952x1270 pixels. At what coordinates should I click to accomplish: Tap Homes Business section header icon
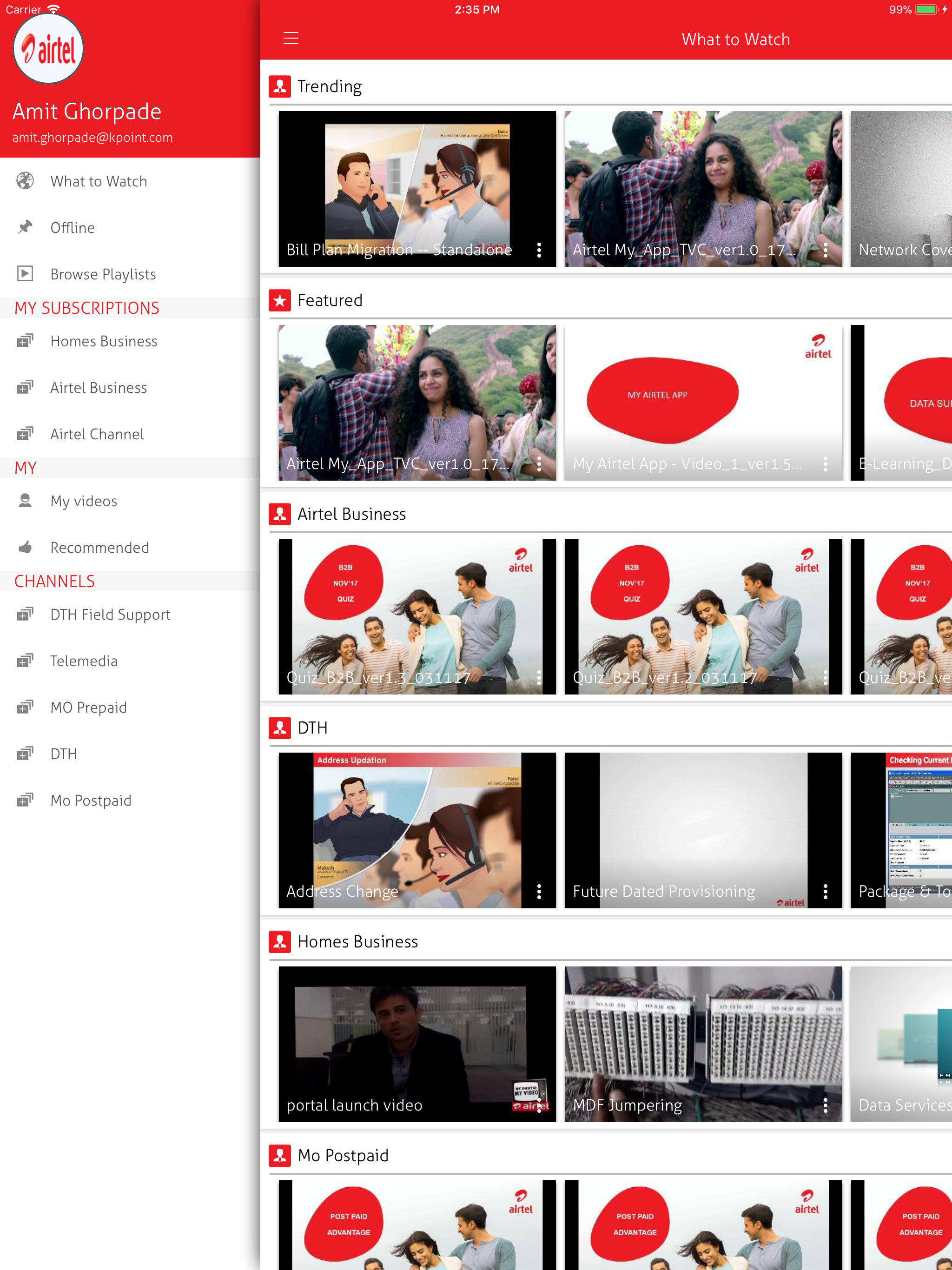[x=280, y=942]
